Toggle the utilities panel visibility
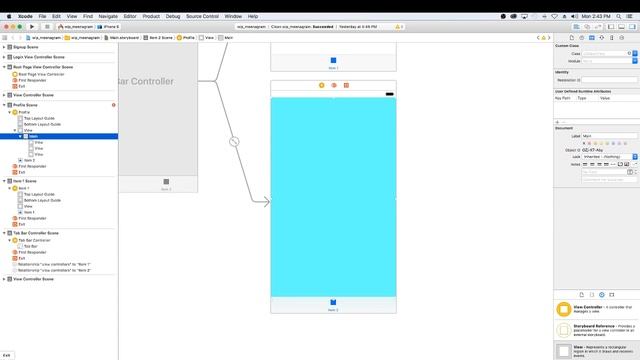The image size is (640, 360). pos(632,27)
